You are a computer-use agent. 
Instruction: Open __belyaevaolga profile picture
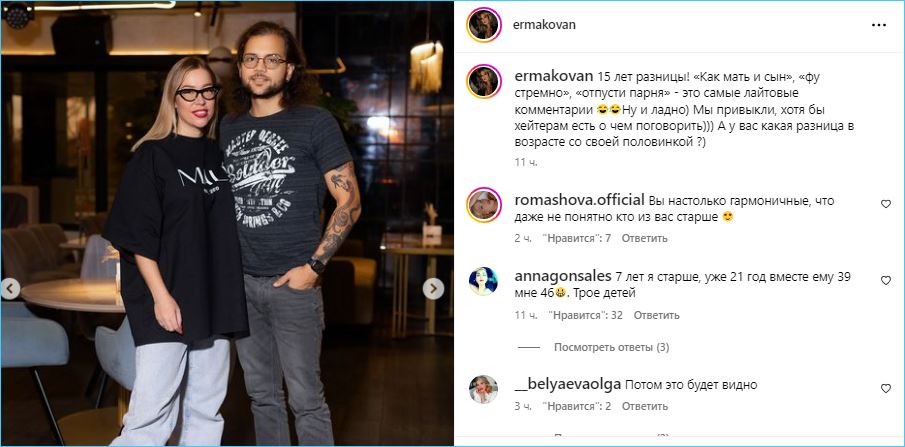[x=484, y=389]
